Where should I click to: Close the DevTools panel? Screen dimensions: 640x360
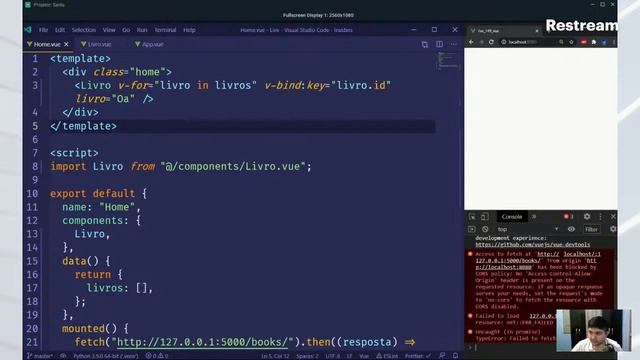(x=613, y=217)
